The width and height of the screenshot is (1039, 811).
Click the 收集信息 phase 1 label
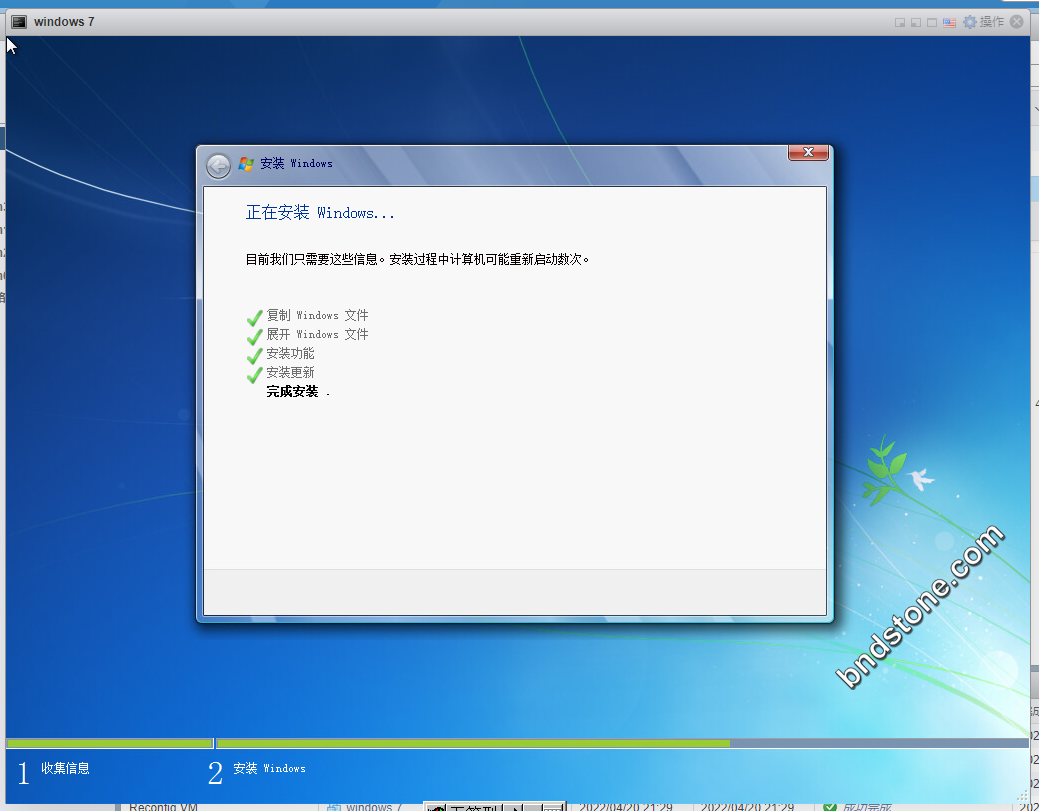pyautogui.click(x=65, y=769)
